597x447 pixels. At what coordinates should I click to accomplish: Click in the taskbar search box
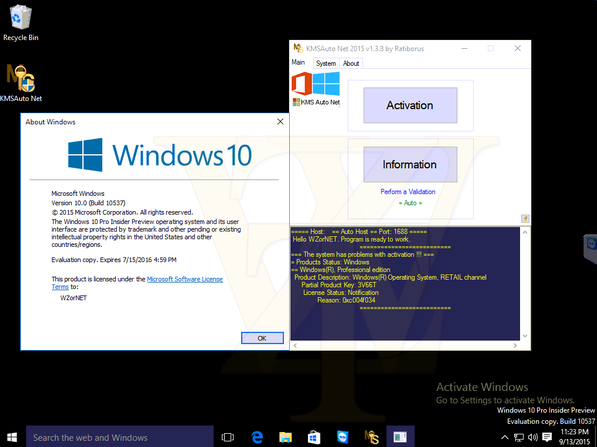point(120,437)
